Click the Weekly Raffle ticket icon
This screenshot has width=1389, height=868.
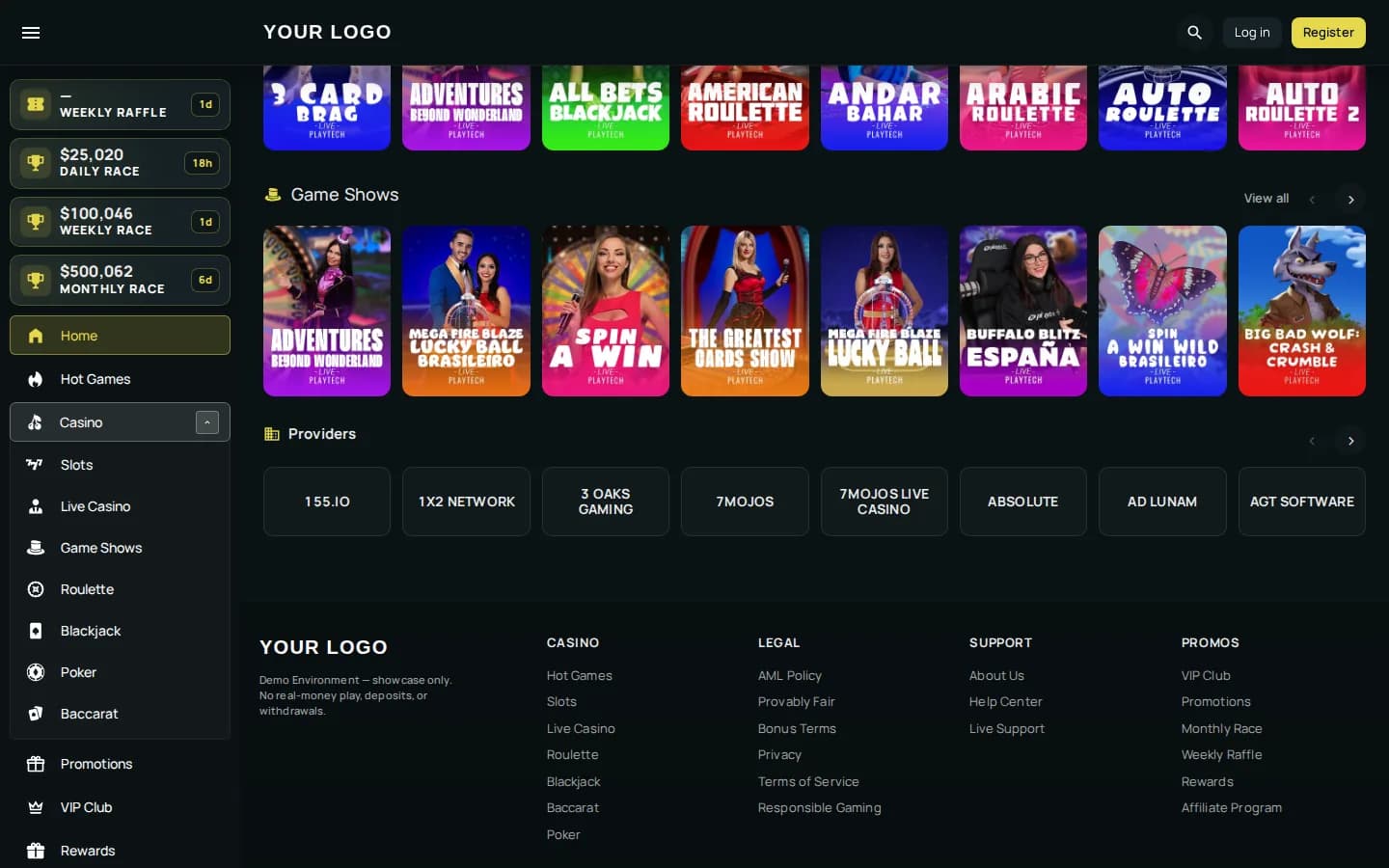point(36,104)
